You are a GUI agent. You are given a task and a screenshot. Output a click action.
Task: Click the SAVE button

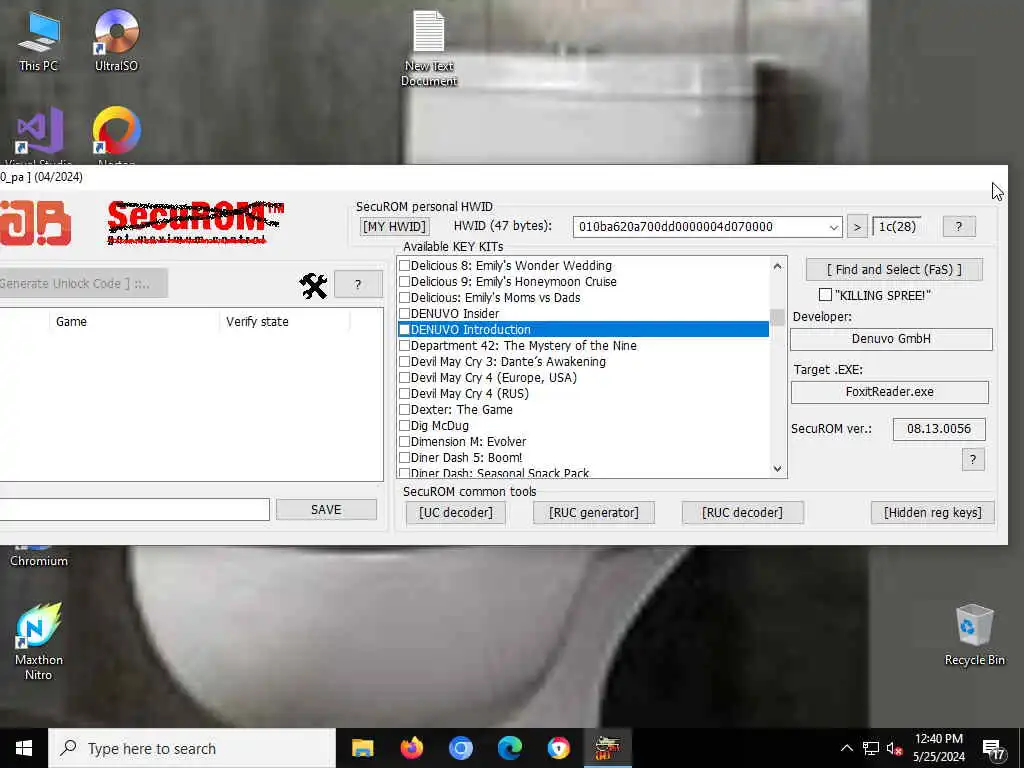point(327,510)
